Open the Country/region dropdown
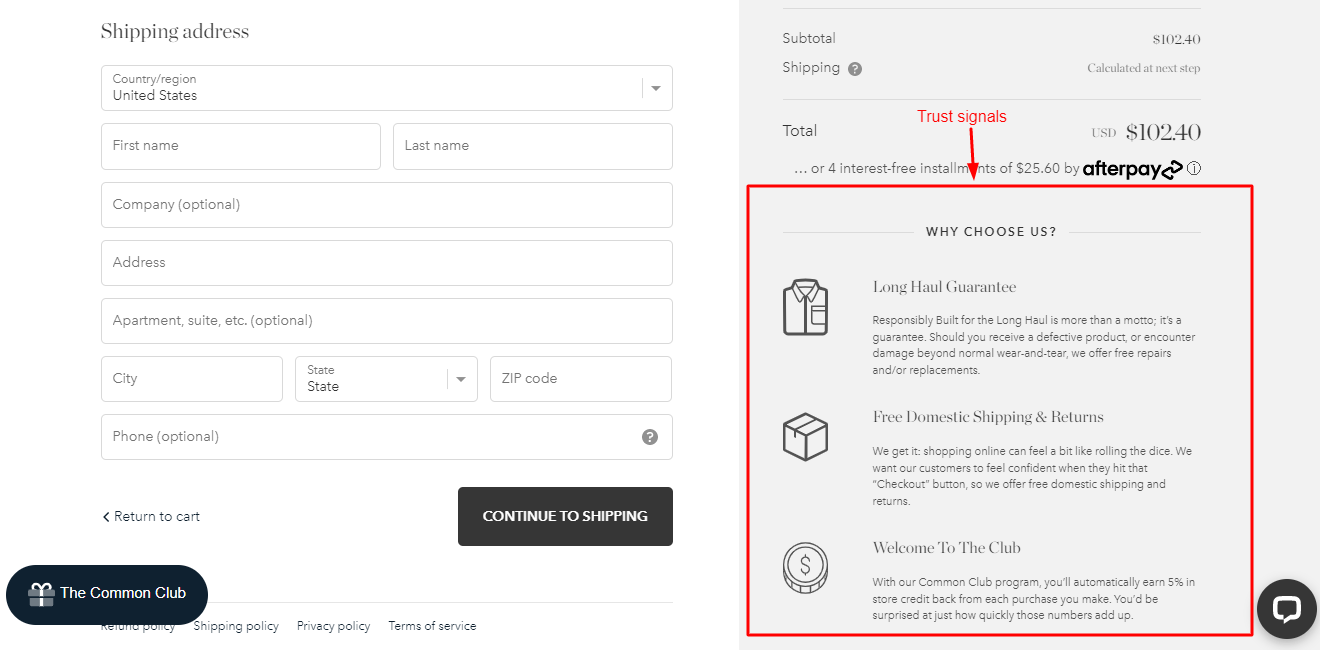The image size is (1320, 650). 387,88
